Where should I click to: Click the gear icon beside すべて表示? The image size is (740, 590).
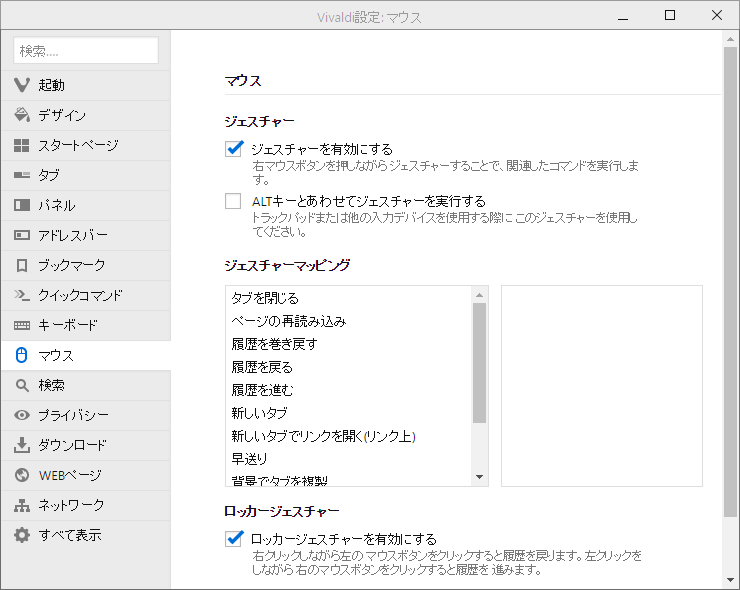pyautogui.click(x=22, y=535)
